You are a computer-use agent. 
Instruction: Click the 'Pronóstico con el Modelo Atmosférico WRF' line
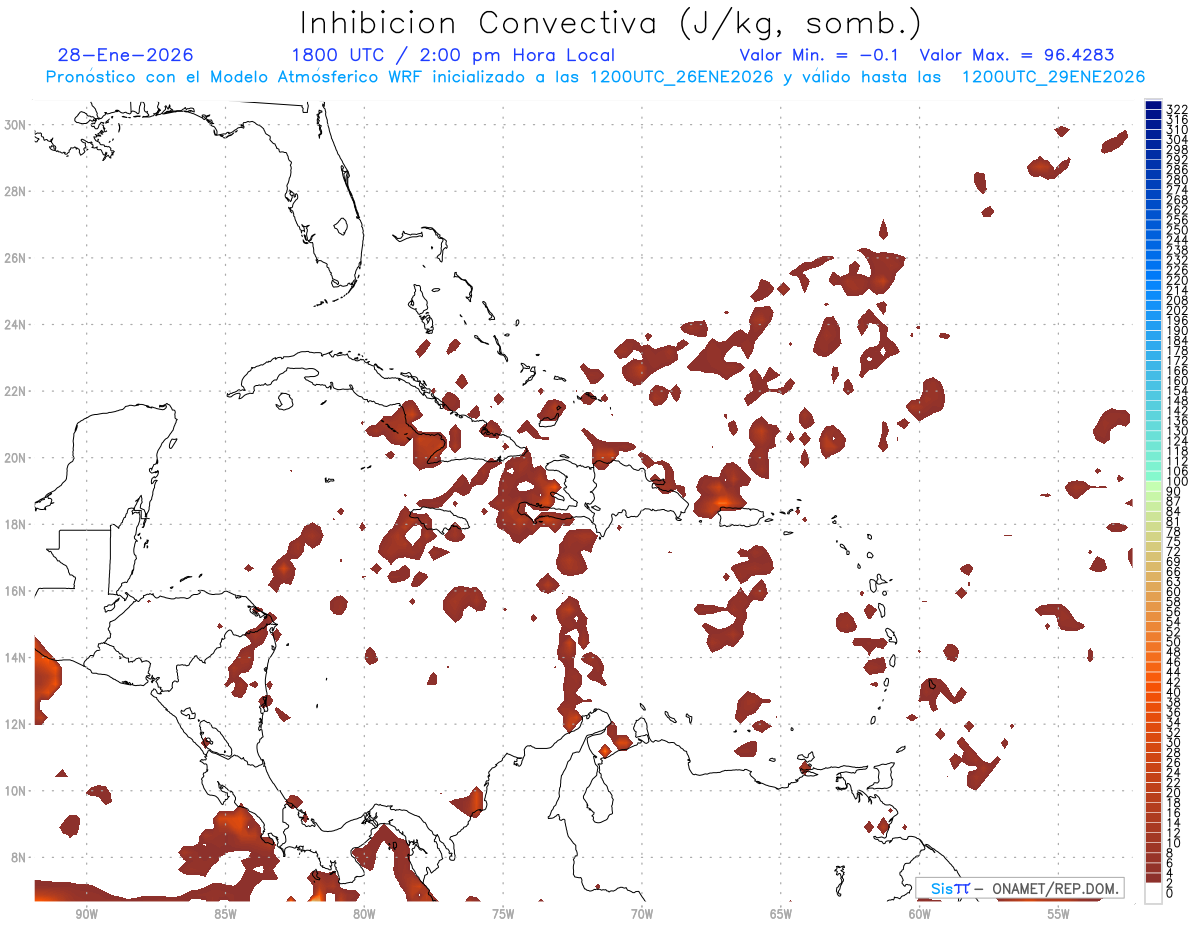pos(595,77)
